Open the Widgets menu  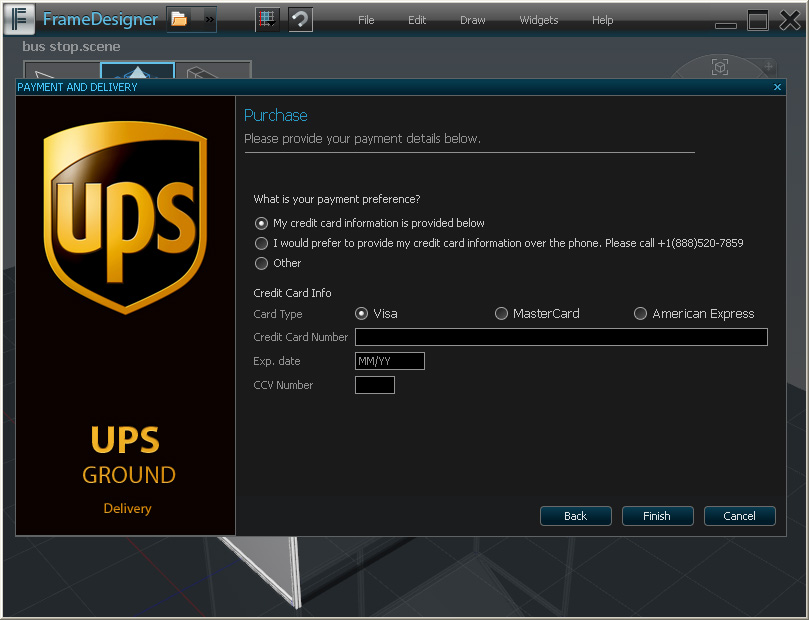pyautogui.click(x=539, y=20)
